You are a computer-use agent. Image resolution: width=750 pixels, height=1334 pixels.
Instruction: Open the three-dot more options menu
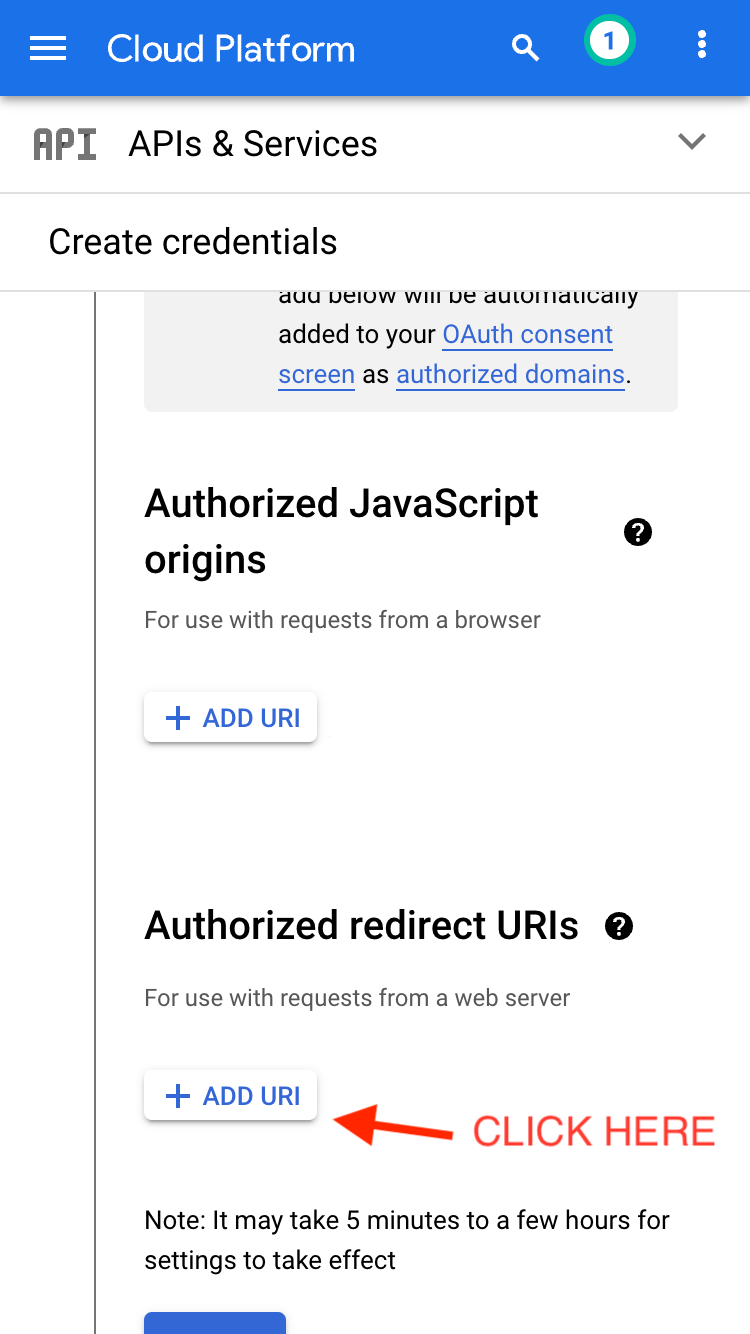[x=701, y=44]
